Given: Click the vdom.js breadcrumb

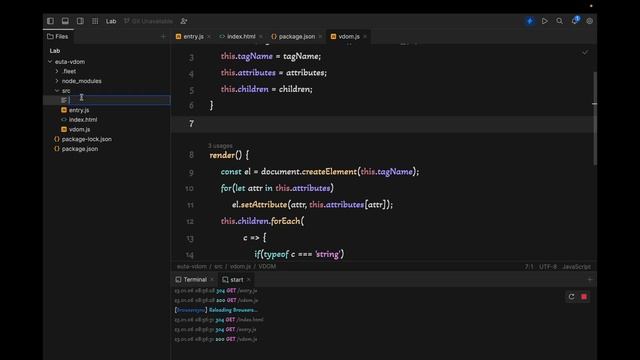Looking at the screenshot, I should [x=240, y=267].
